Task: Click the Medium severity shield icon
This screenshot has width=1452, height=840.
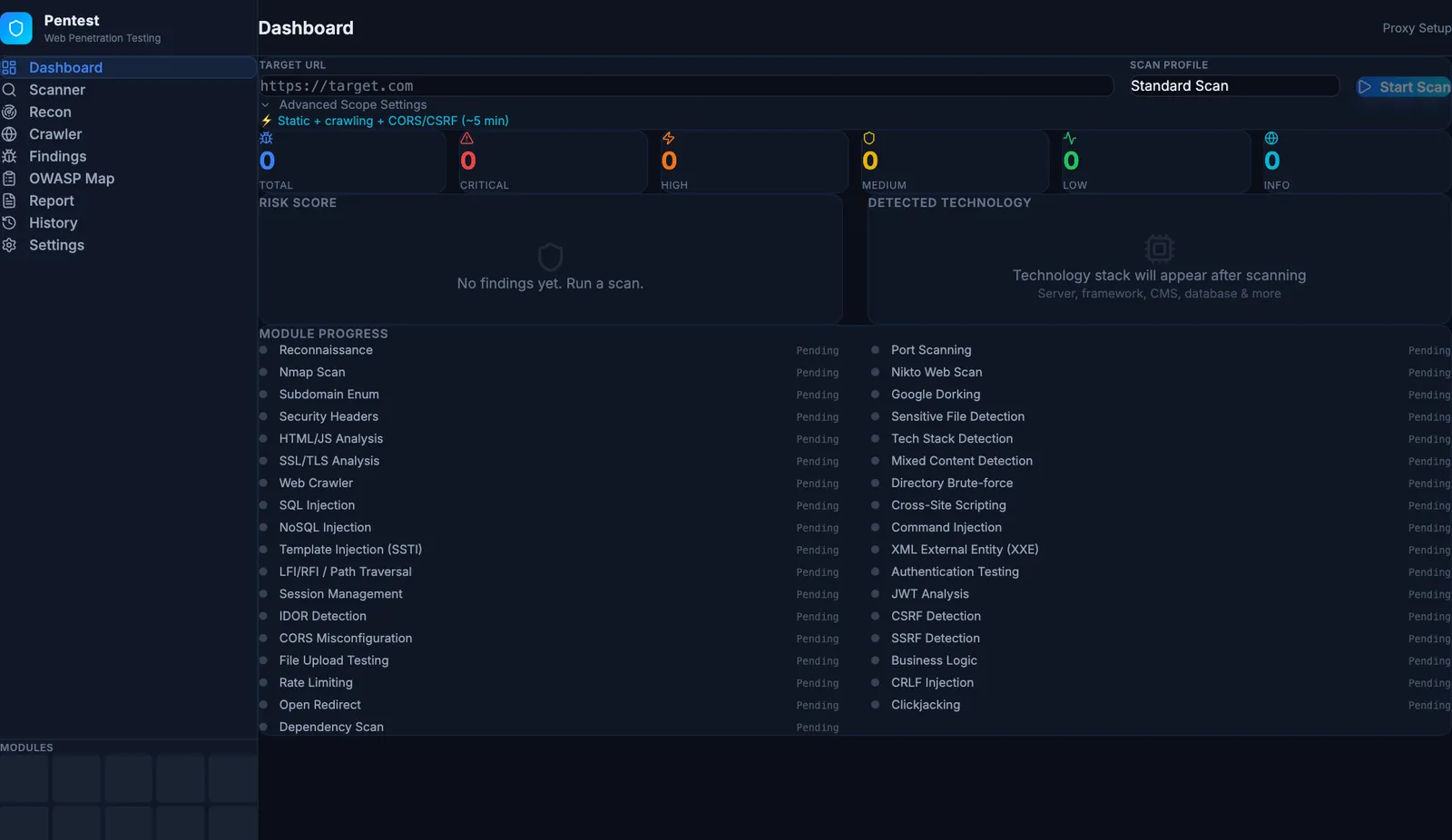Action: pyautogui.click(x=869, y=139)
